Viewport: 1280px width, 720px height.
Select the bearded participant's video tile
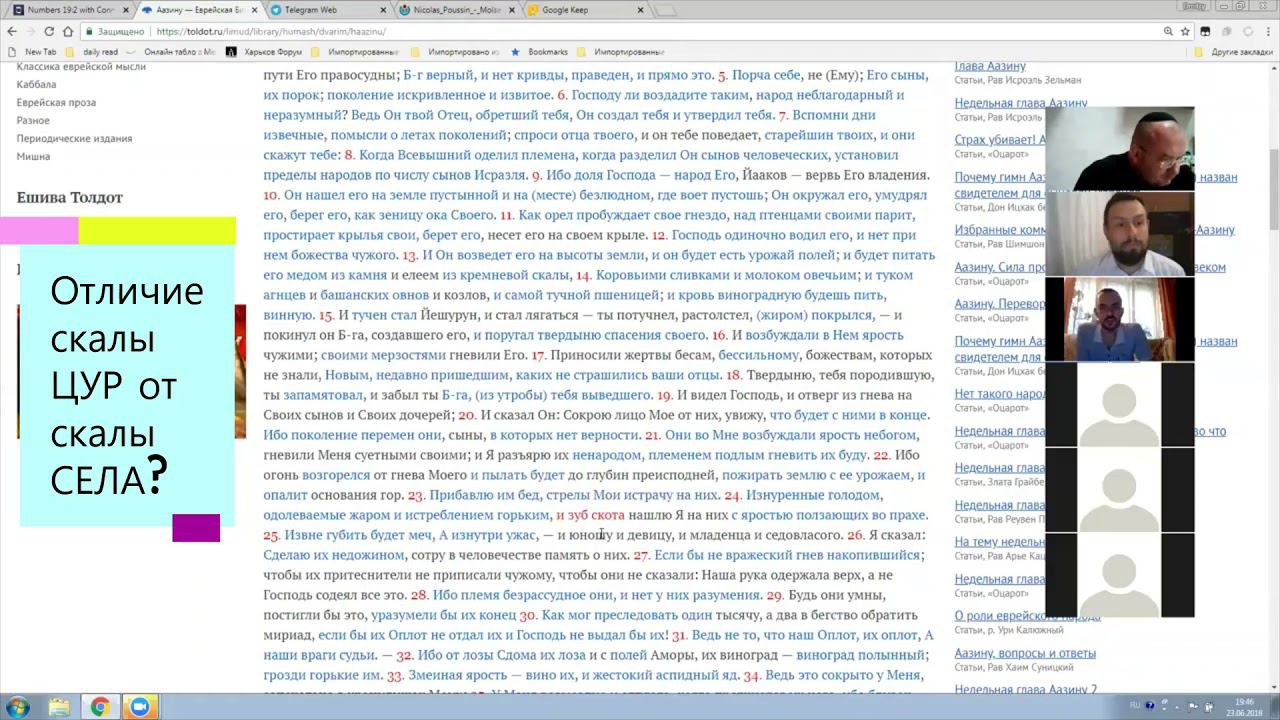pyautogui.click(x=1120, y=234)
